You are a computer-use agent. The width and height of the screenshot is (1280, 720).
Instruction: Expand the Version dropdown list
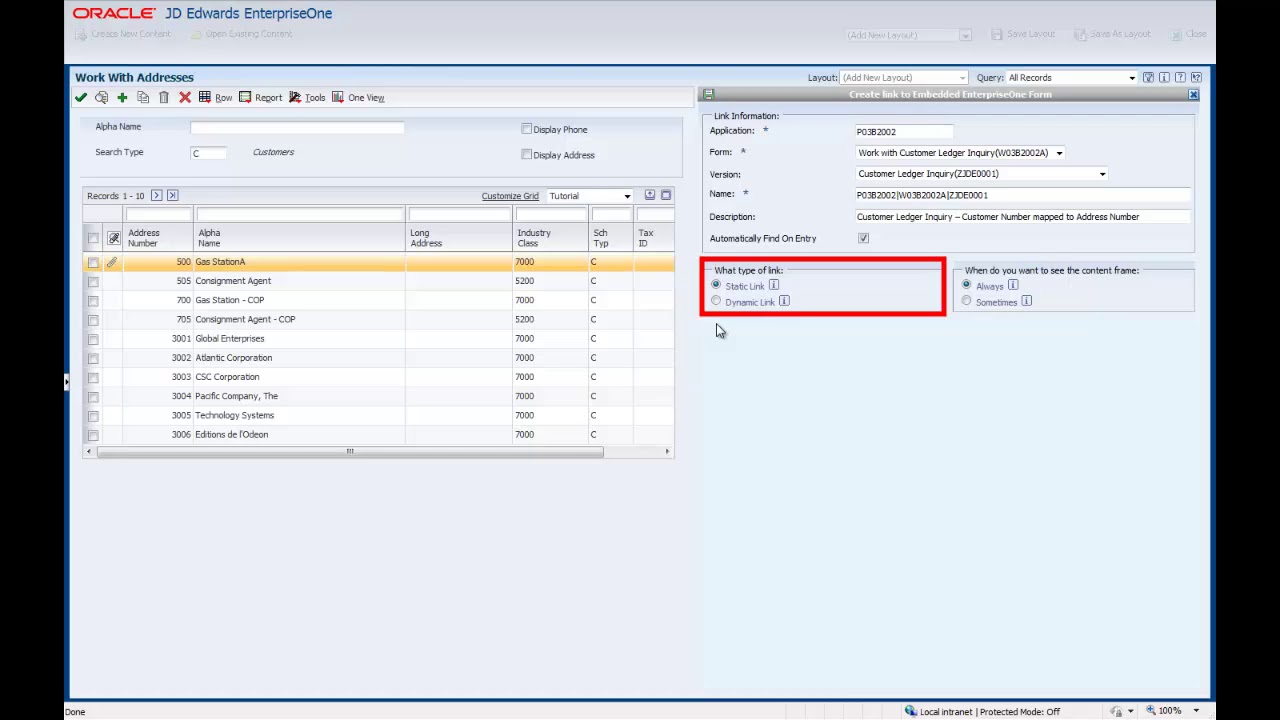1102,174
